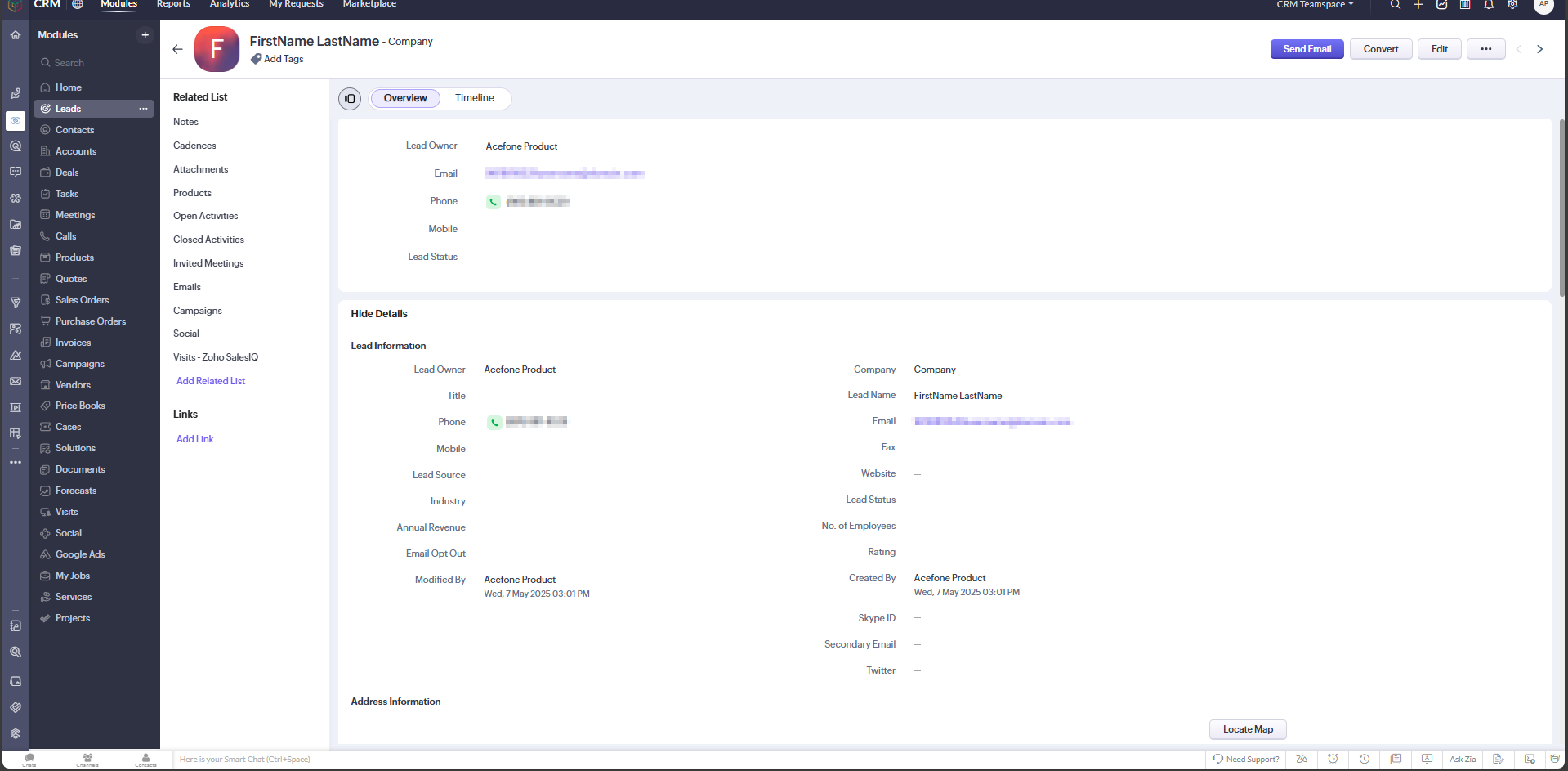Click the Smart Chat input bar
Screen dimensions: 1568x771
690,760
